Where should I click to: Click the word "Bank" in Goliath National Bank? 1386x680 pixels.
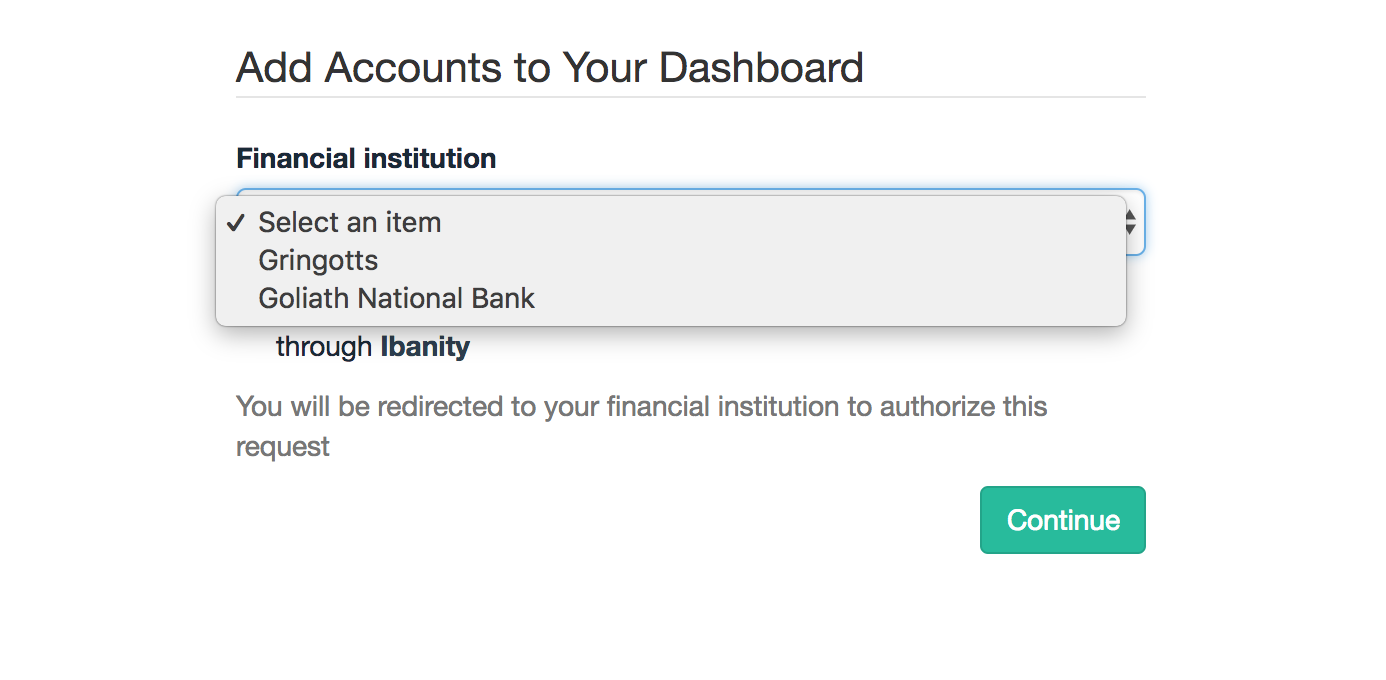pyautogui.click(x=505, y=298)
